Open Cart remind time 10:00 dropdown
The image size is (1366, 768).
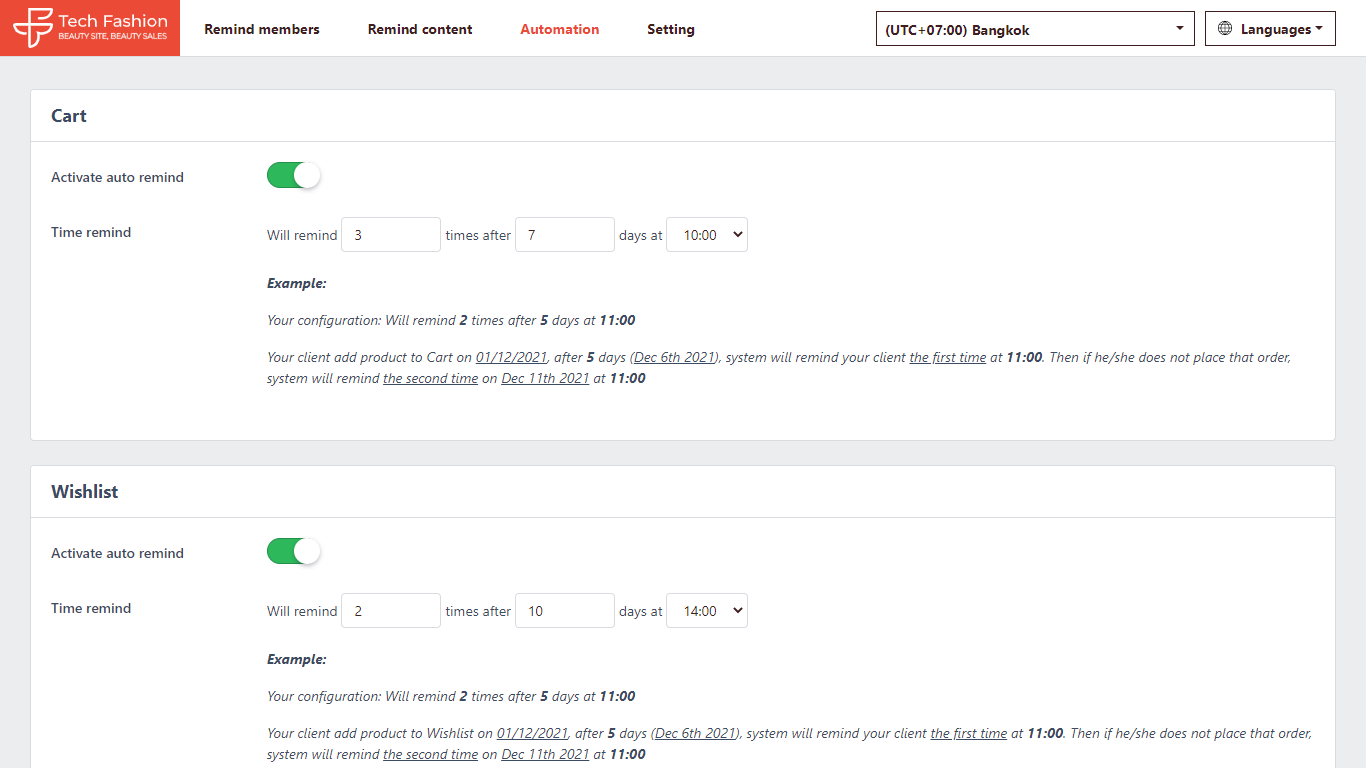[x=706, y=235]
